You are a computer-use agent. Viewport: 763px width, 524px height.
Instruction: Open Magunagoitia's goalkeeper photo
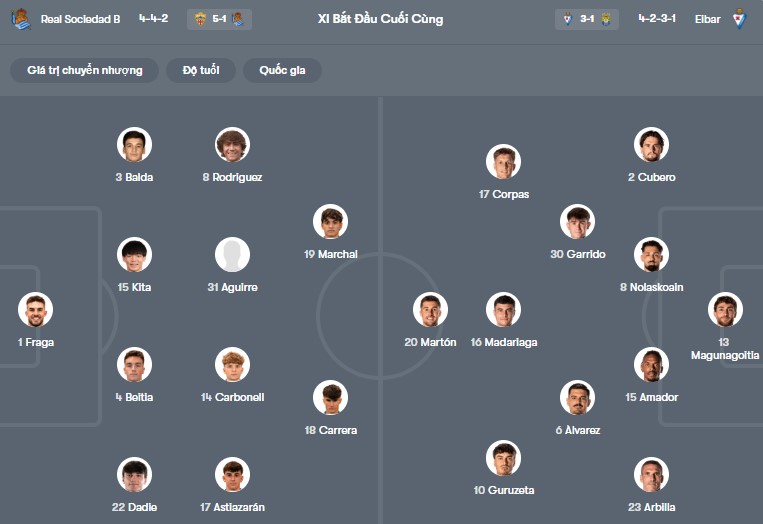[x=724, y=310]
